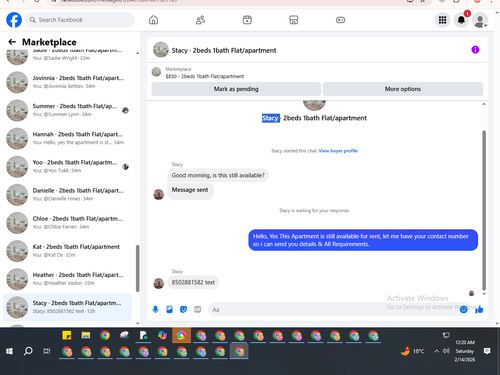Screen dimensions: 500x375
Task: Open Windows action center notifications icon
Action: coord(487,351)
